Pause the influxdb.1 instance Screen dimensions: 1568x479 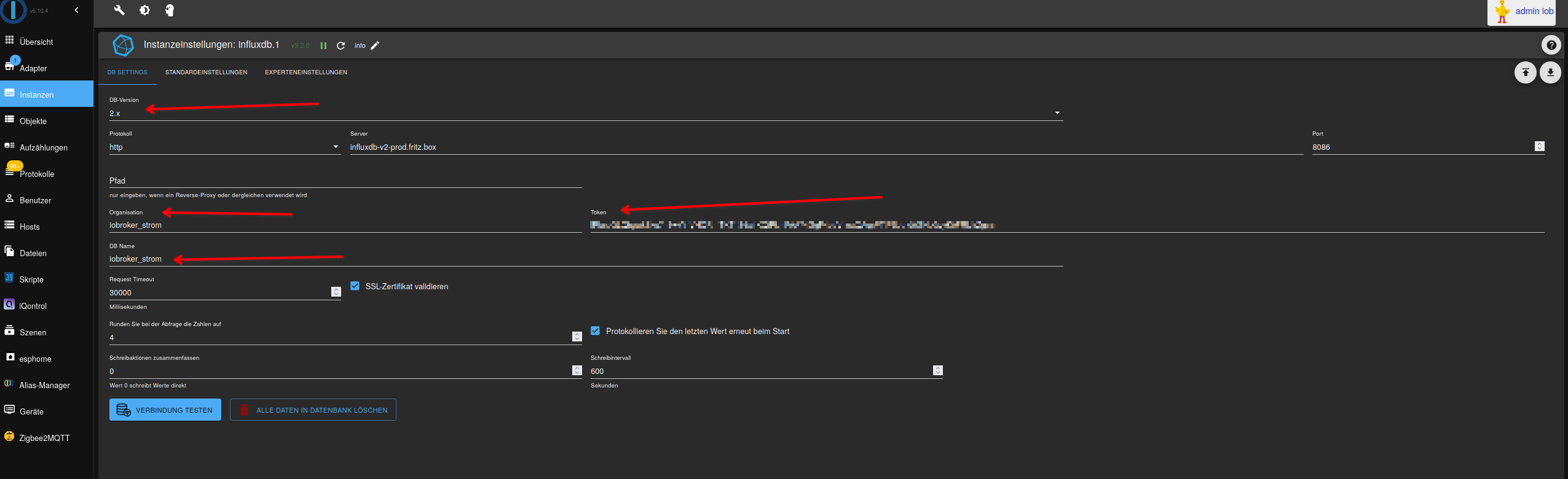(x=323, y=45)
